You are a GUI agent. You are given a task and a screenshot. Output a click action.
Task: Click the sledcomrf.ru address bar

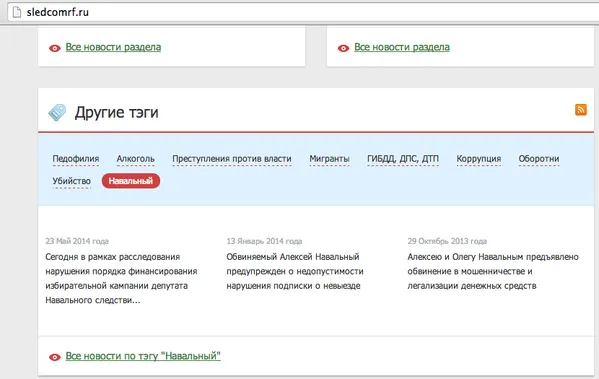click(x=302, y=12)
